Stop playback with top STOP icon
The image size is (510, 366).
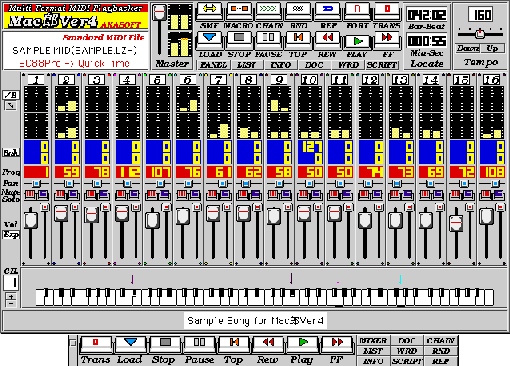(x=239, y=39)
